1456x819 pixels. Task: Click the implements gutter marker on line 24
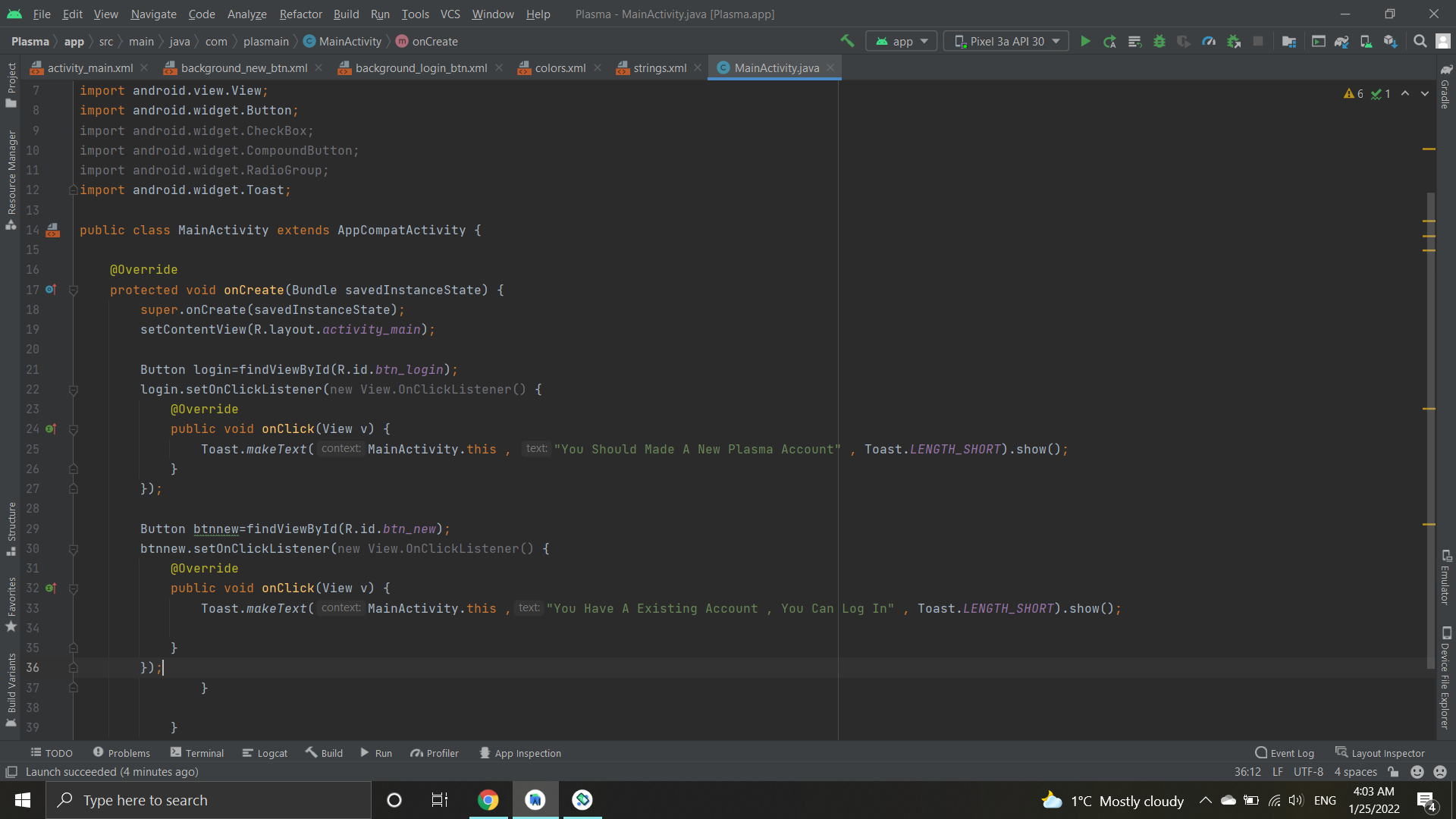51,428
